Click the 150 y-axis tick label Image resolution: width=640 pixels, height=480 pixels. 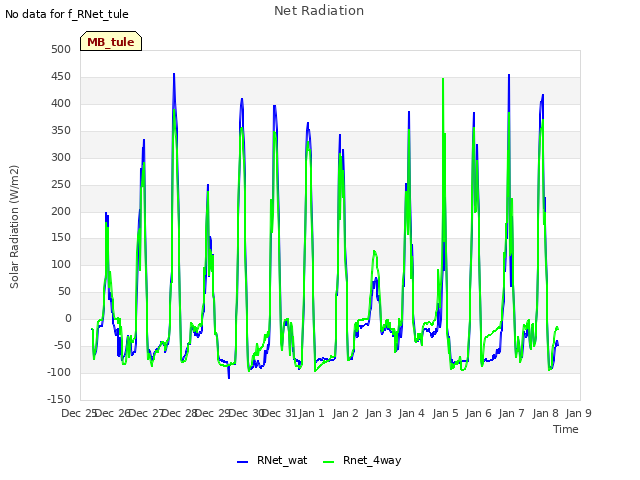(x=61, y=238)
